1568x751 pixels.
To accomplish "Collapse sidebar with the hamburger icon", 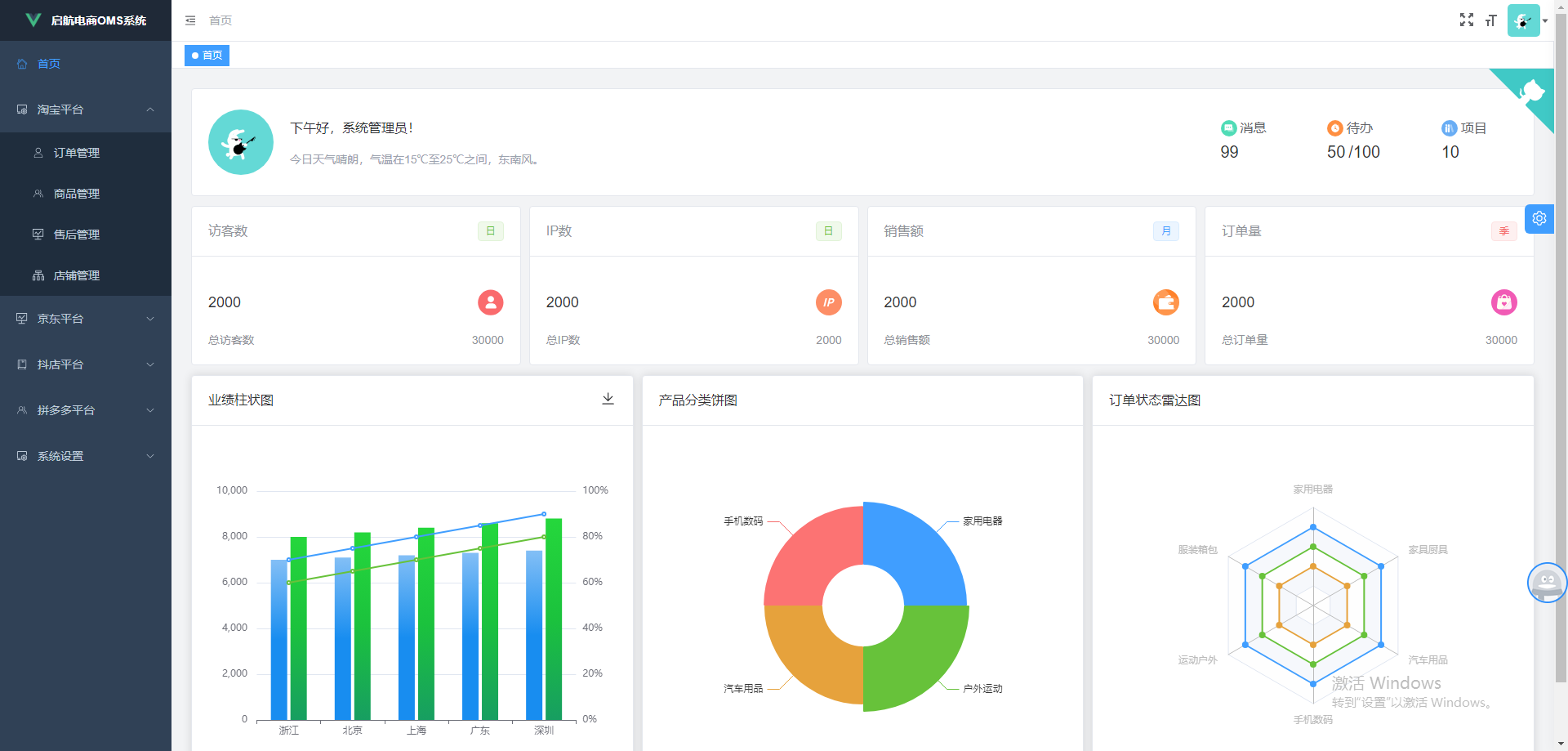I will (x=190, y=20).
